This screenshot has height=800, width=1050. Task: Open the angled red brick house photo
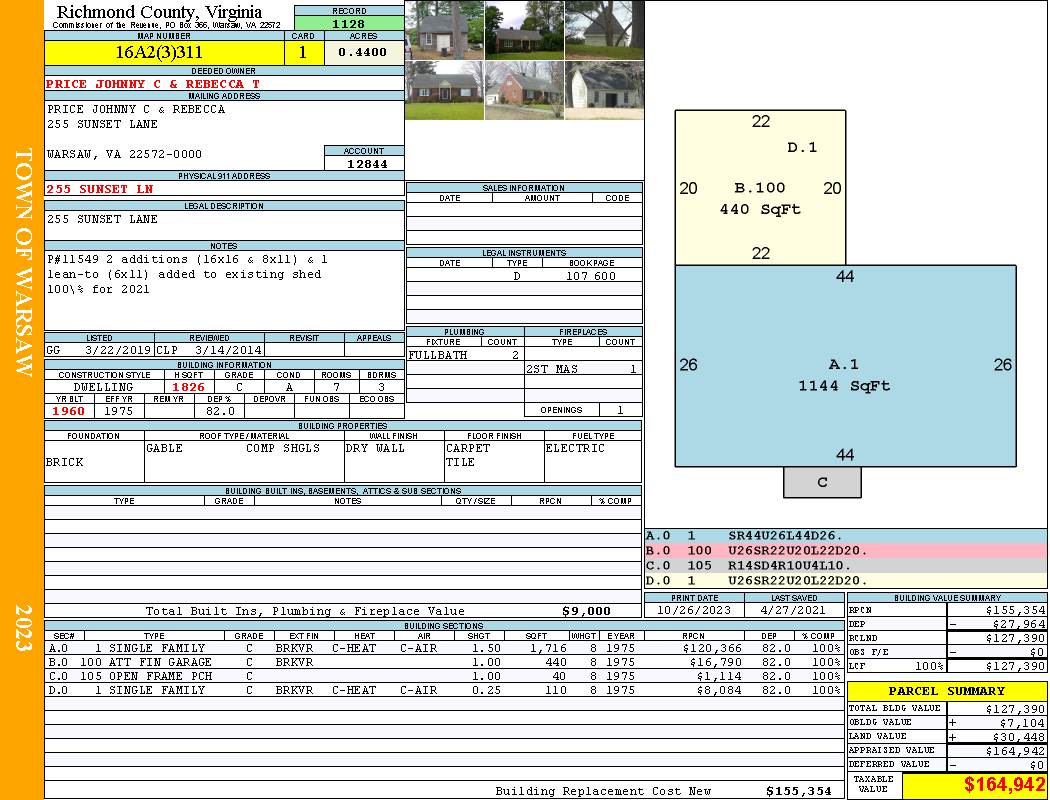point(524,90)
